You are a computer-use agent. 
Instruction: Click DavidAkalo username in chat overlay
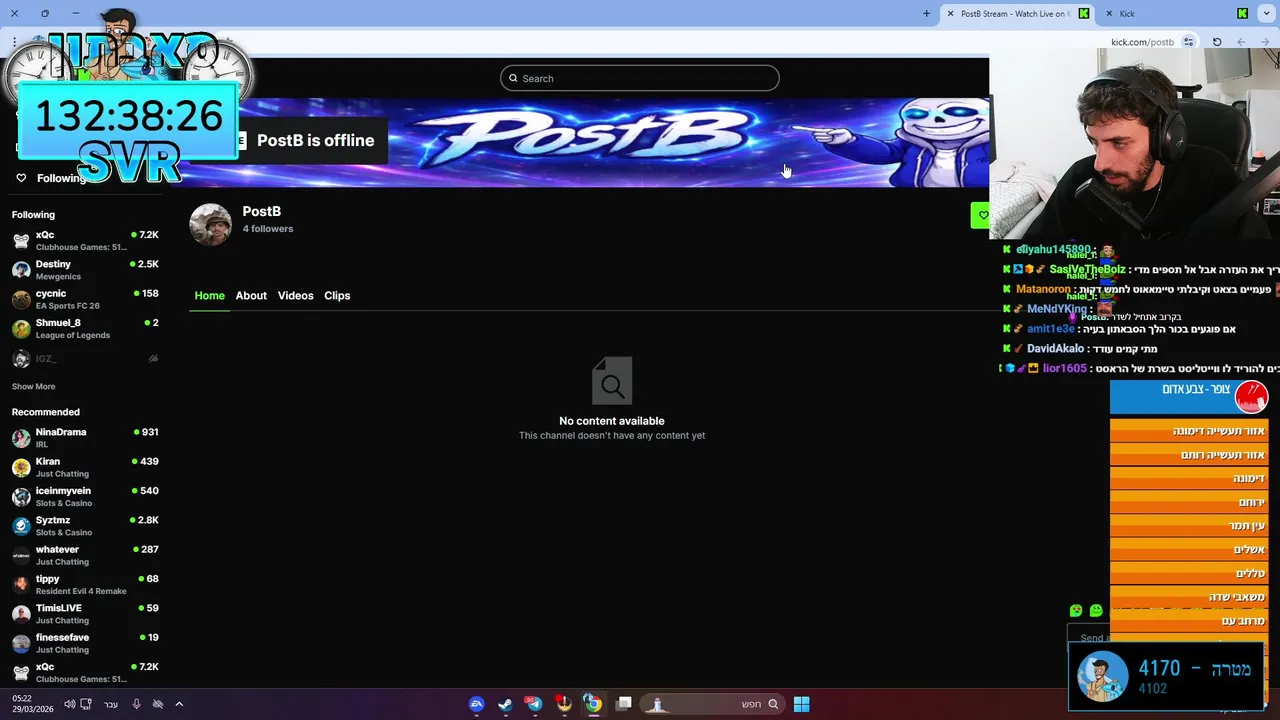click(1055, 349)
